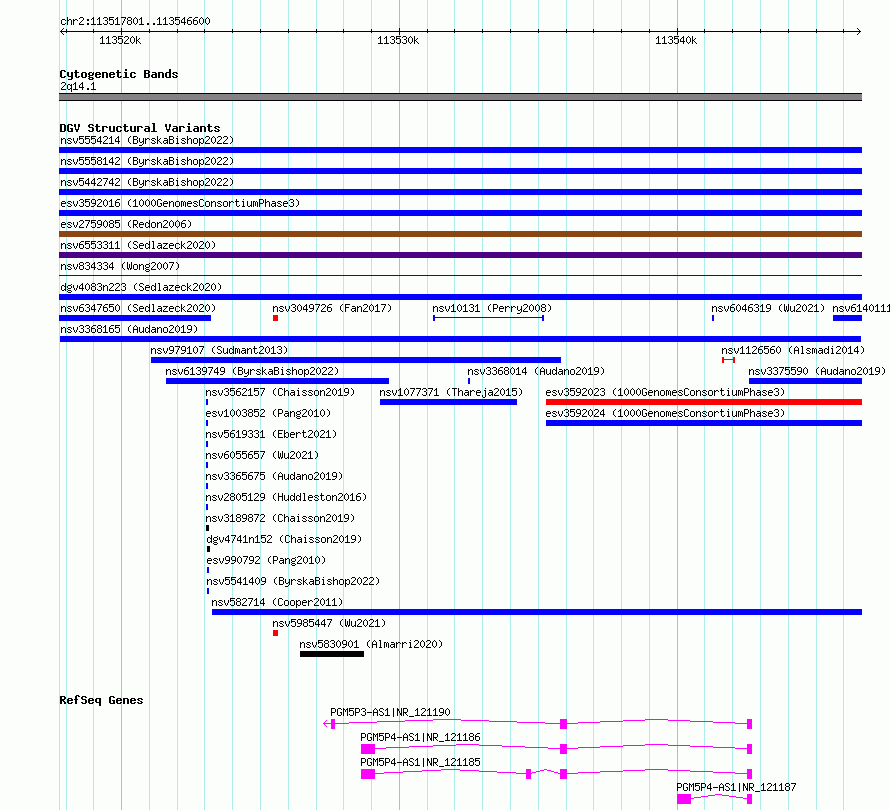Click the nsv6140111 bar at the track's right edge
Screen dimensions: 890x810
point(847,318)
